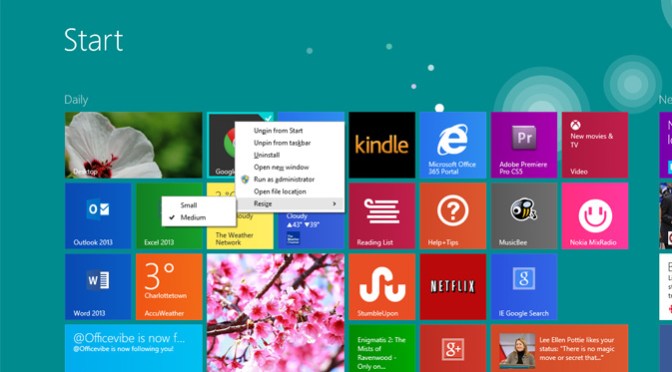Choose Unpin from Start
The image size is (672, 372).
tap(290, 131)
